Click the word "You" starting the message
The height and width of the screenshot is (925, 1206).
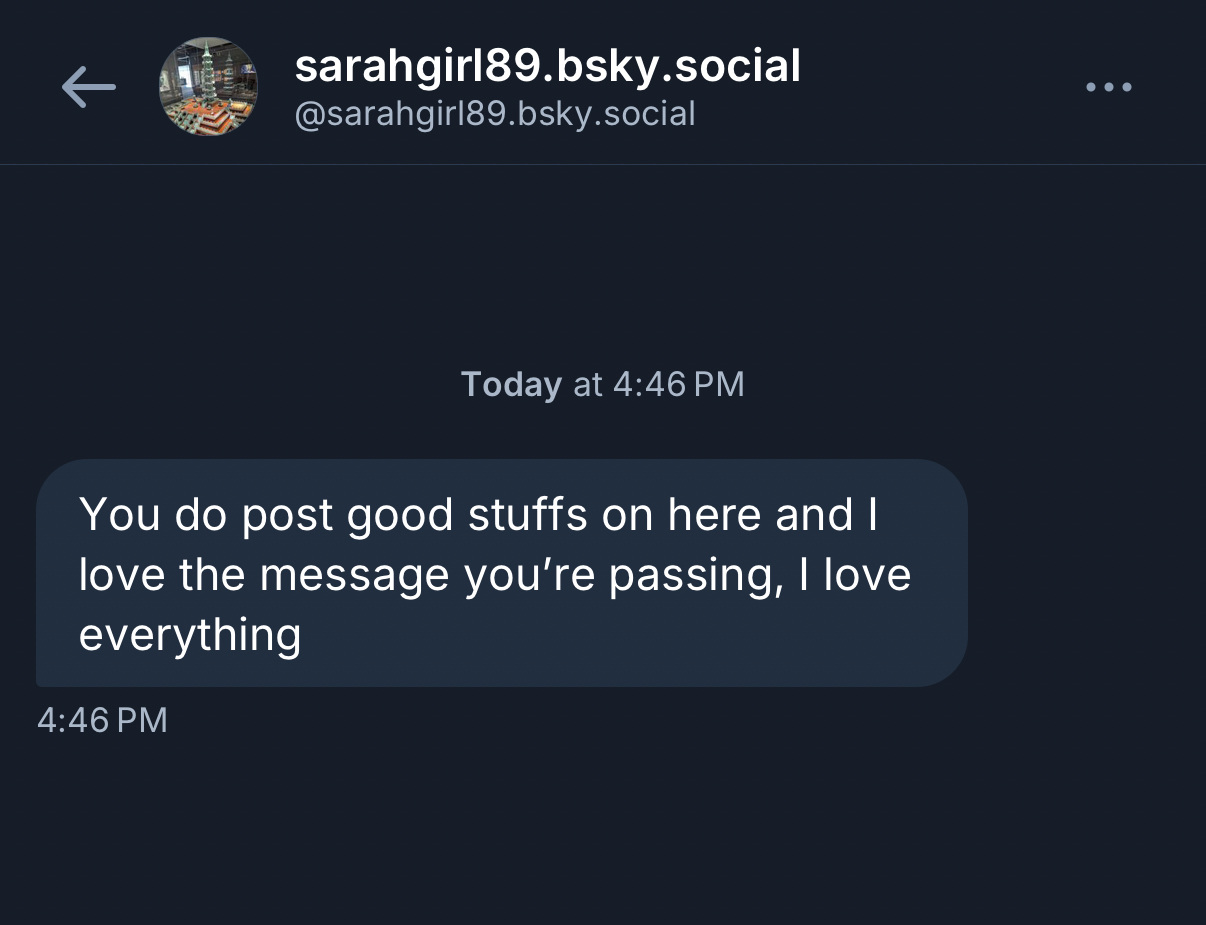point(120,515)
